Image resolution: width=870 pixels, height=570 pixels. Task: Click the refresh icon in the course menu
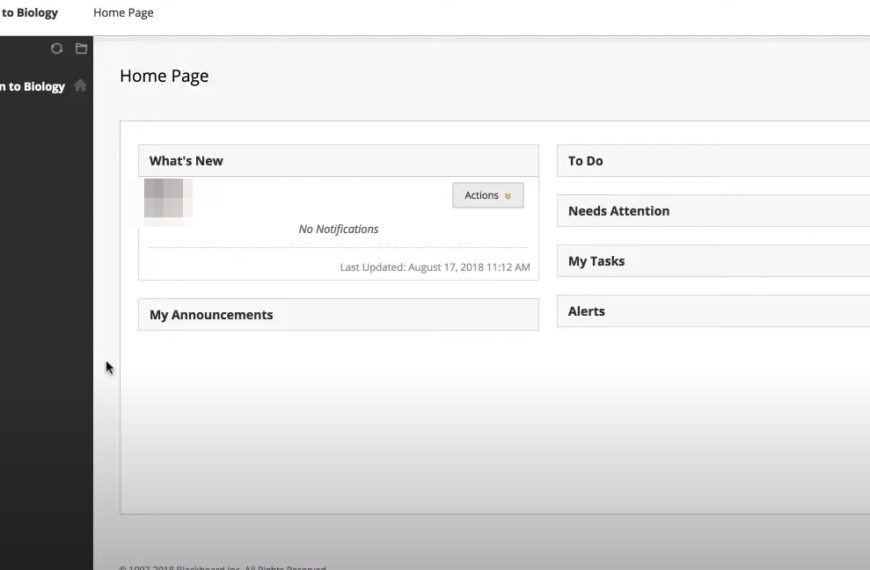(57, 49)
